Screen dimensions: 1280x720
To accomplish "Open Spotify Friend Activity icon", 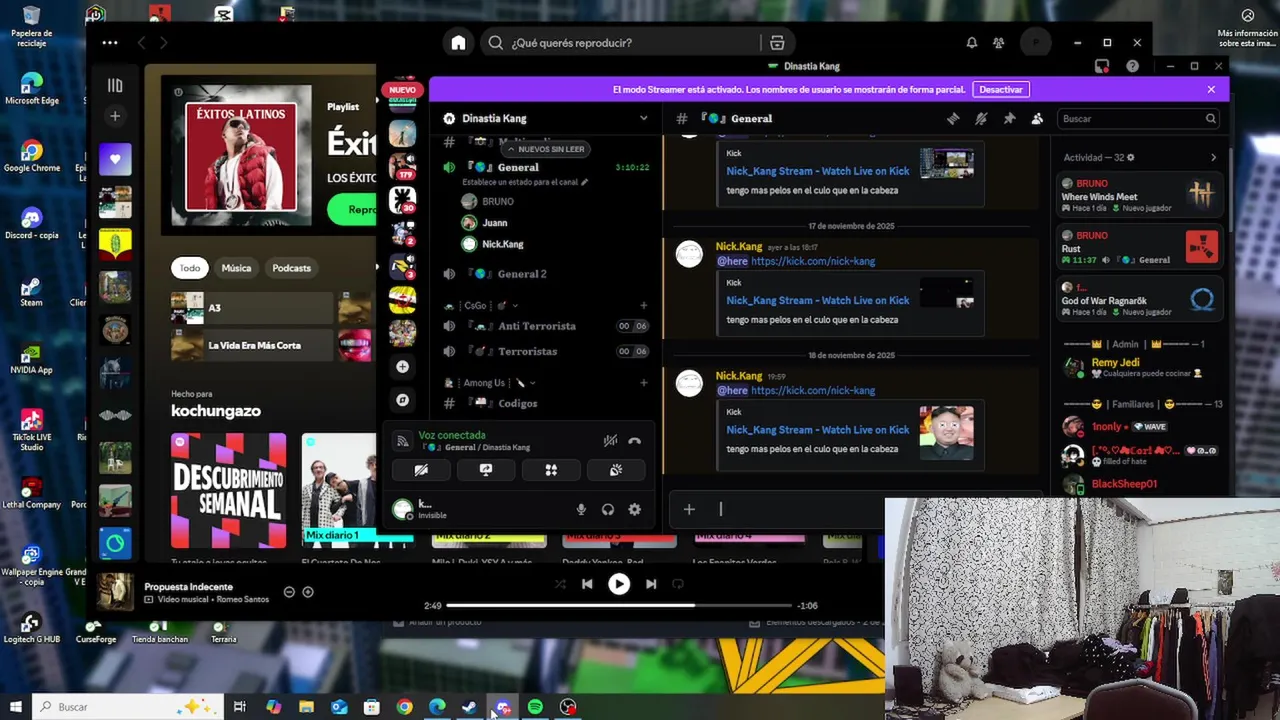I will pyautogui.click(x=998, y=43).
